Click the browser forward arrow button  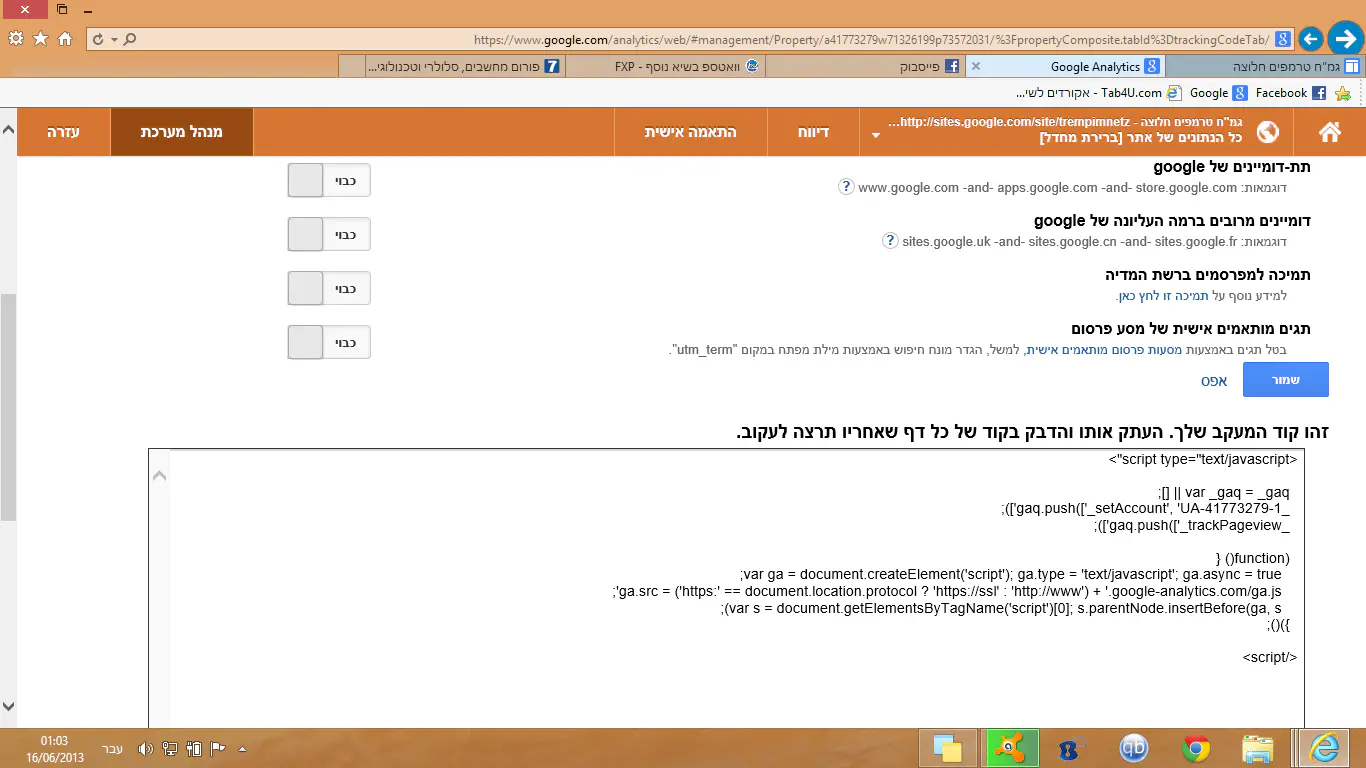click(1345, 39)
